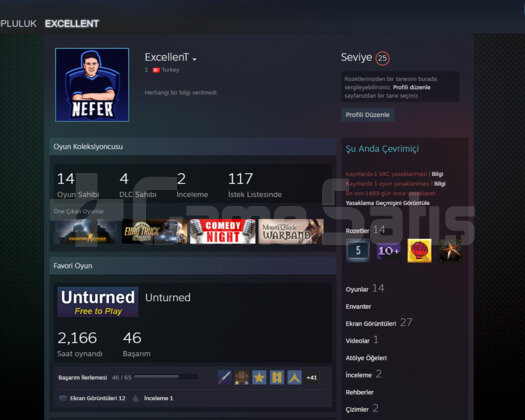Click the Favori Oyun section header

193,266
